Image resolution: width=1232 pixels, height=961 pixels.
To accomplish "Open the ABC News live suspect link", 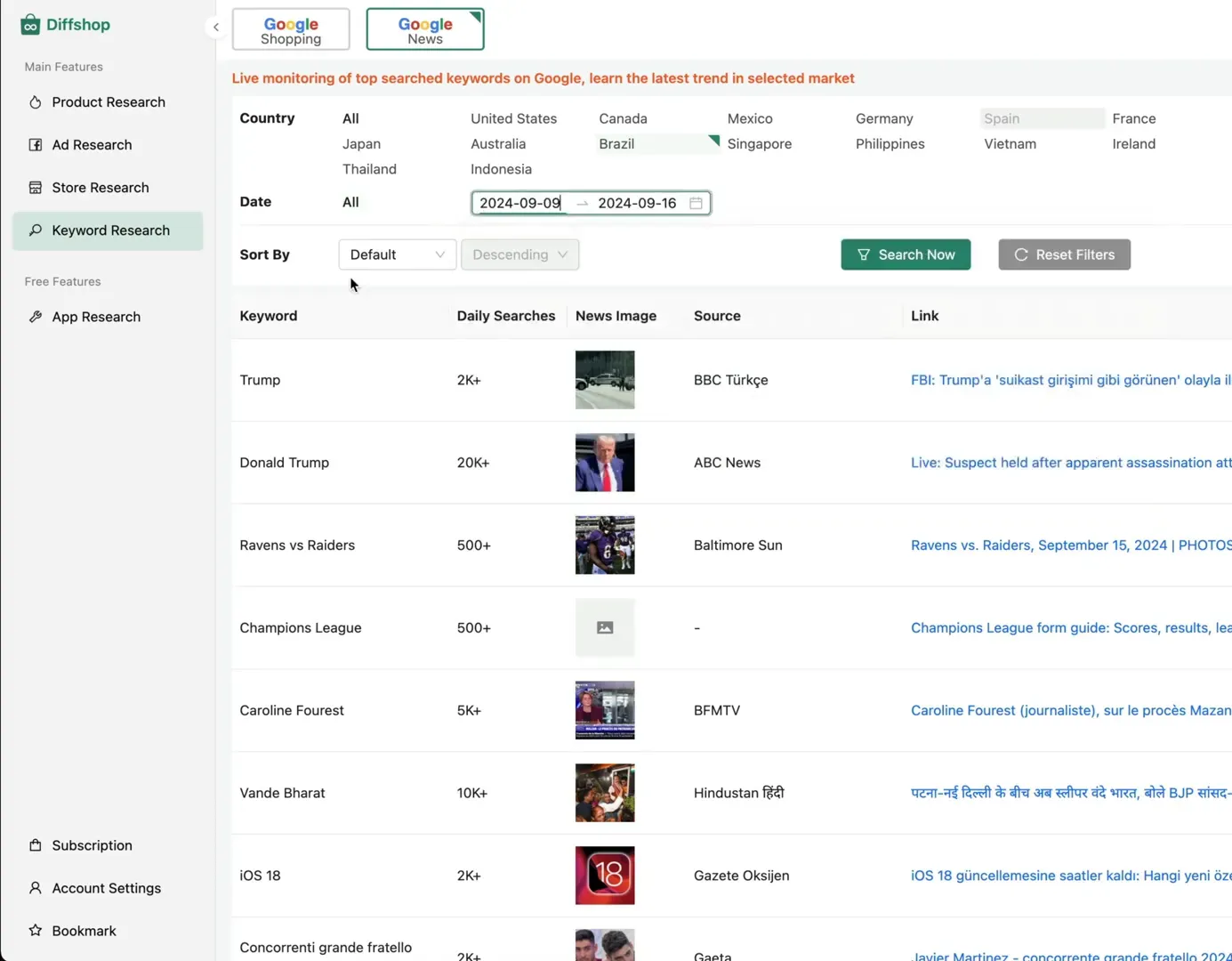I will pos(1071,463).
